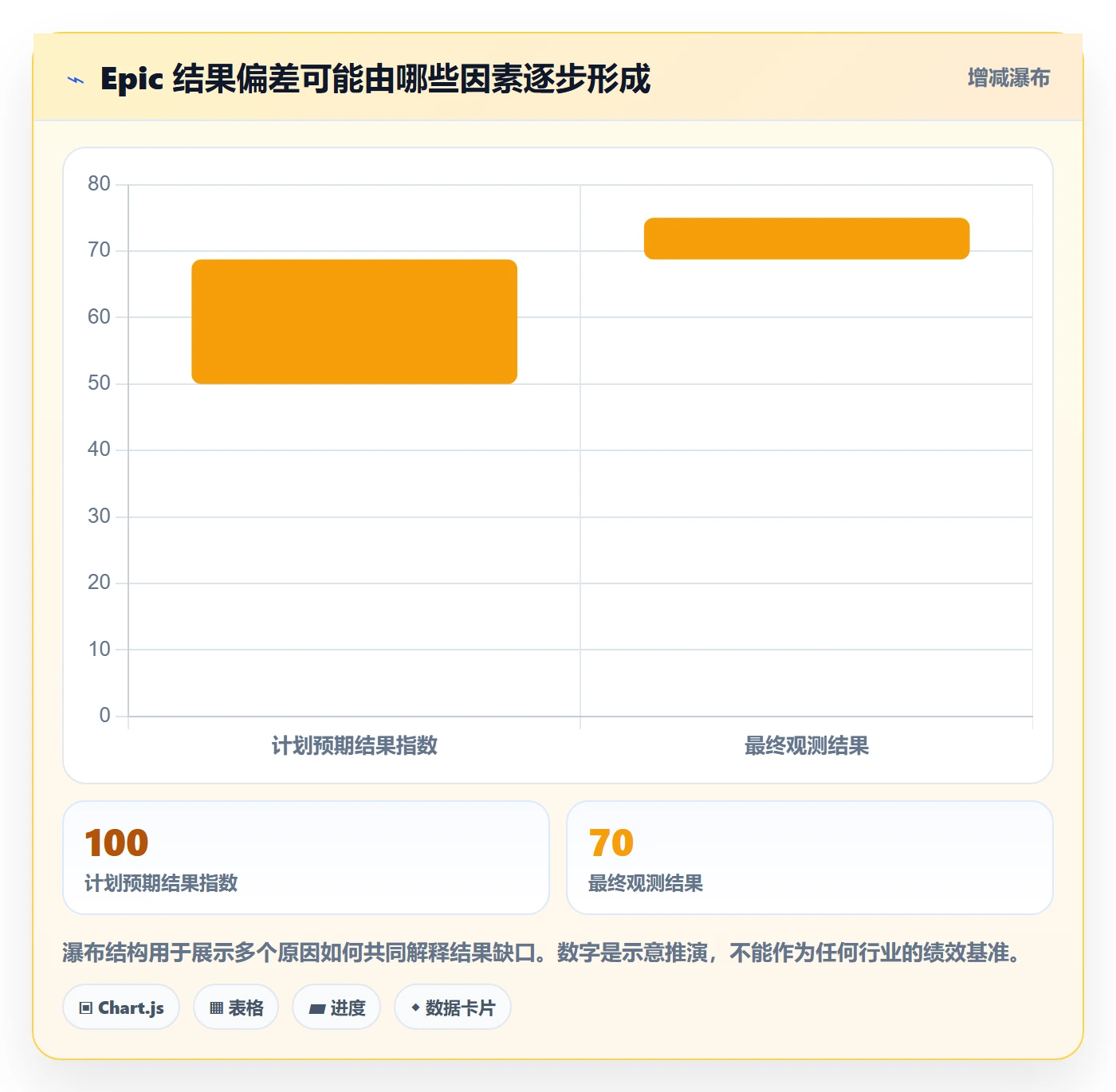Click the large 100 value in the stat card
Screen dimensions: 1116x1092
[x=116, y=843]
